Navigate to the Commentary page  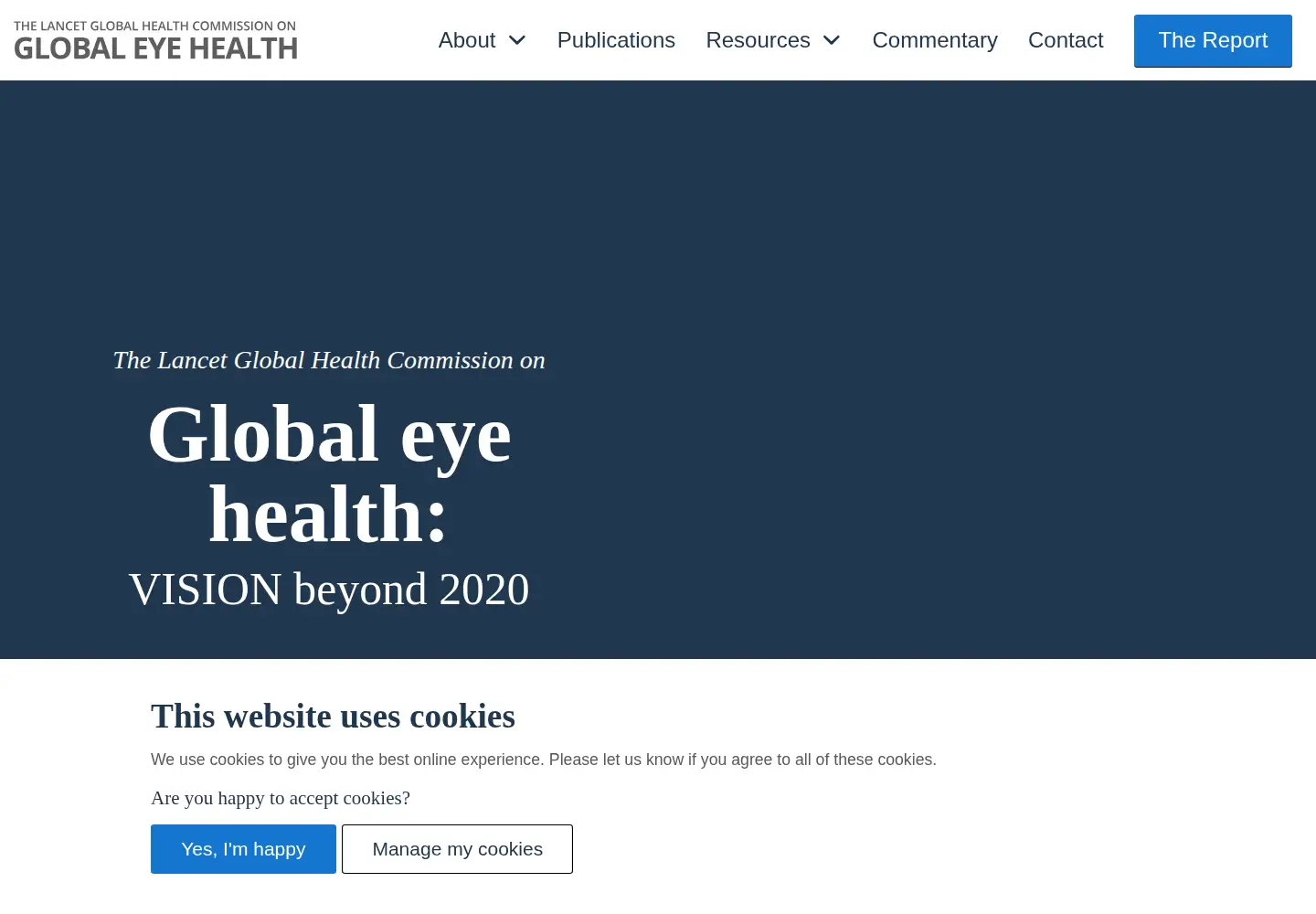(x=935, y=40)
